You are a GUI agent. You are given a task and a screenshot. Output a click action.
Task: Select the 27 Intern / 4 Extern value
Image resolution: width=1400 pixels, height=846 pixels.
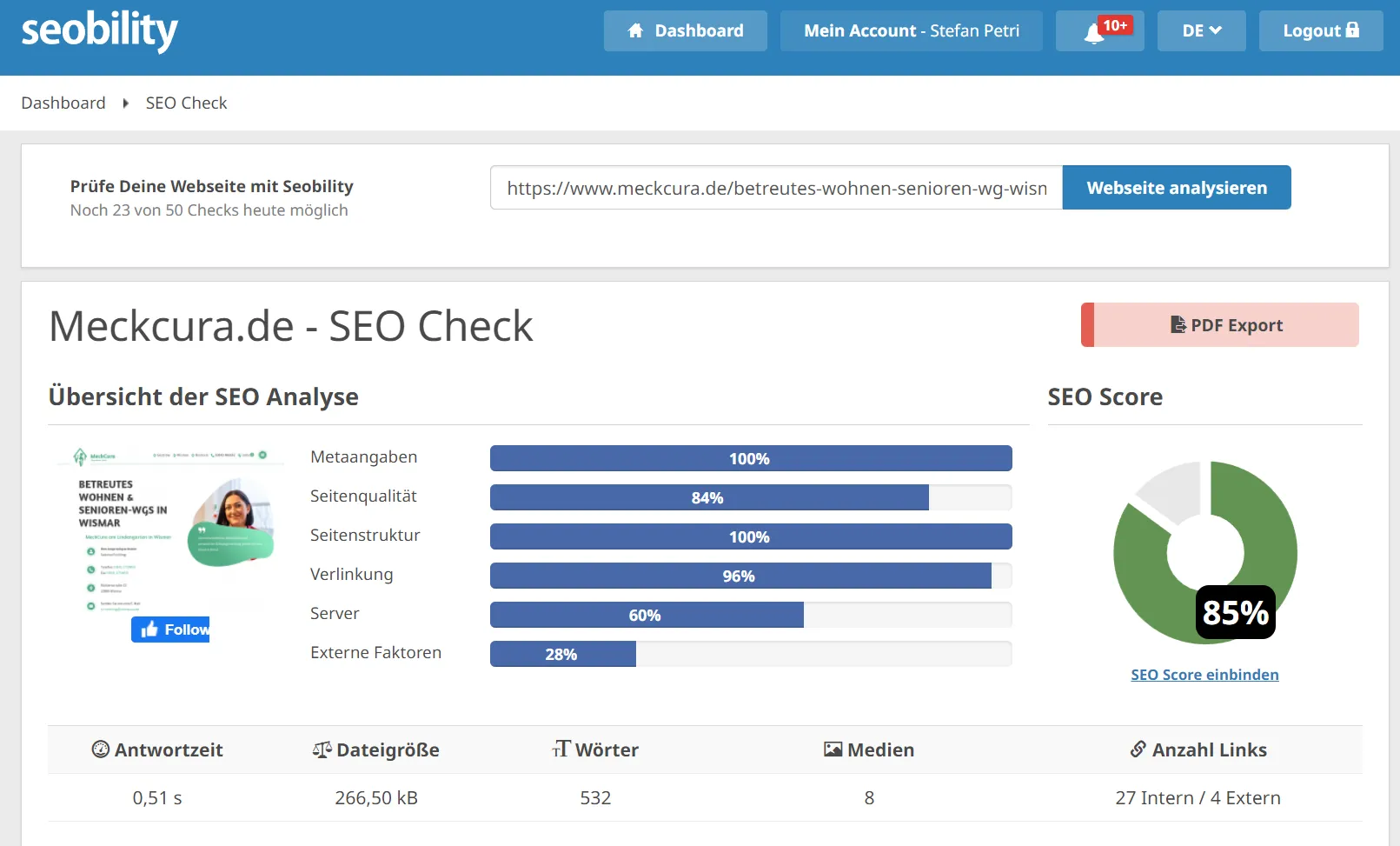point(1198,798)
